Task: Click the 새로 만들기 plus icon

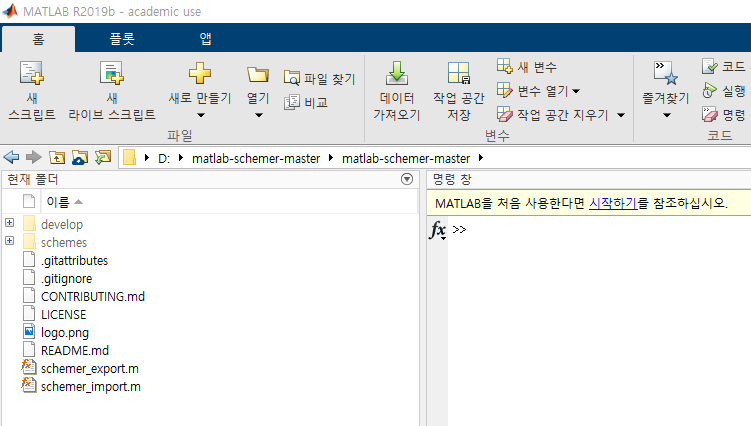Action: [200, 73]
